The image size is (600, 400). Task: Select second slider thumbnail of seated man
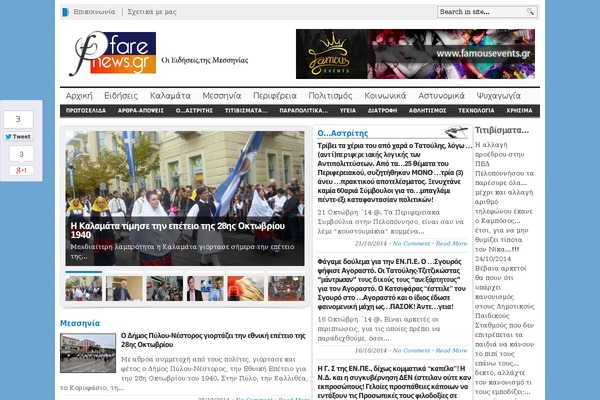coord(124,288)
